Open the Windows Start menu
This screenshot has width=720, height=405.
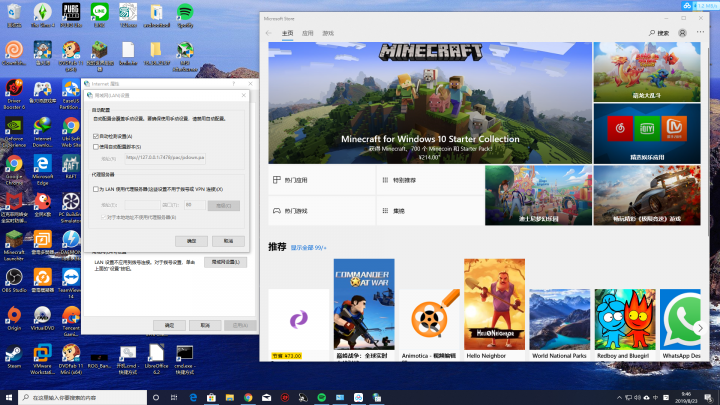point(9,397)
